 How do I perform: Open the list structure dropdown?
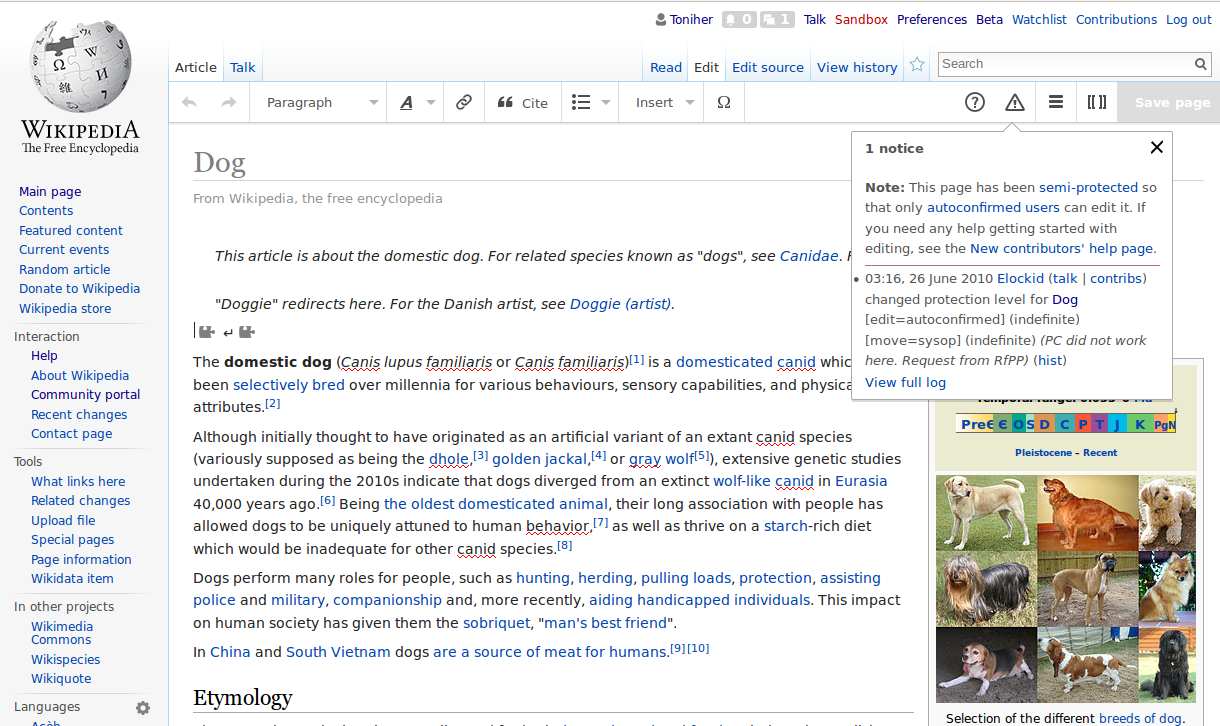click(x=590, y=102)
